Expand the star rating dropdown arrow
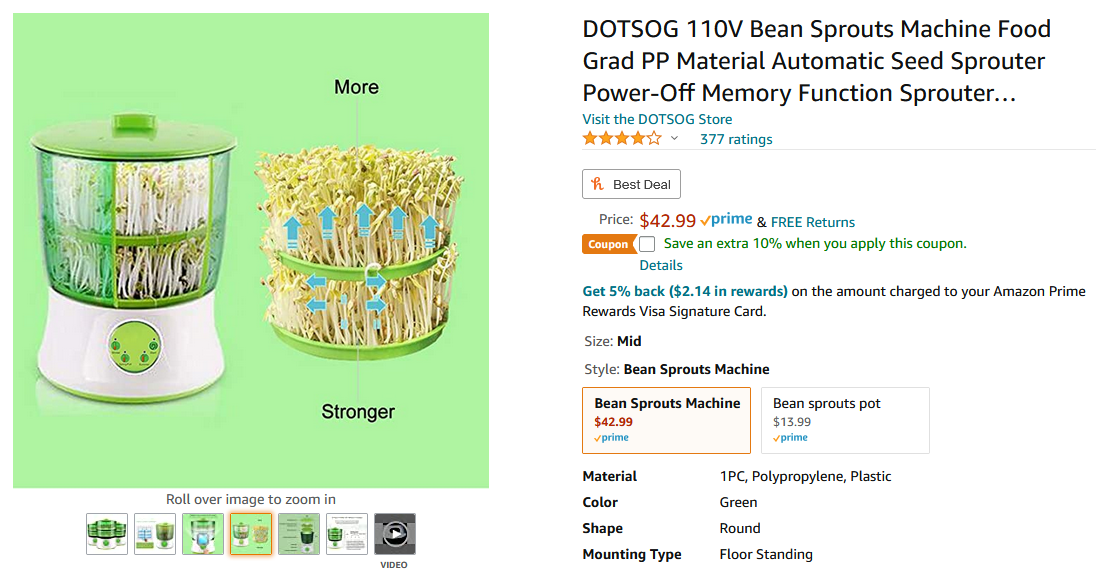Image resolution: width=1109 pixels, height=572 pixels. click(674, 139)
